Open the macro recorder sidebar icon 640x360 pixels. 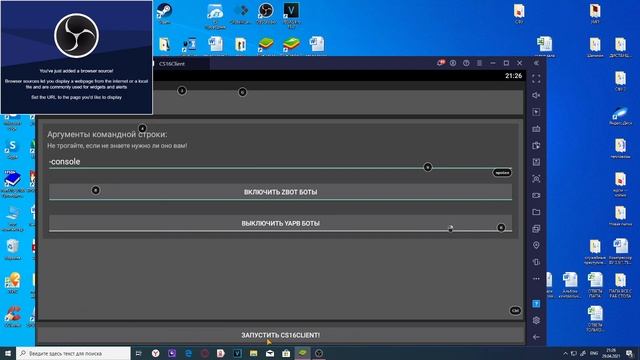[x=536, y=162]
